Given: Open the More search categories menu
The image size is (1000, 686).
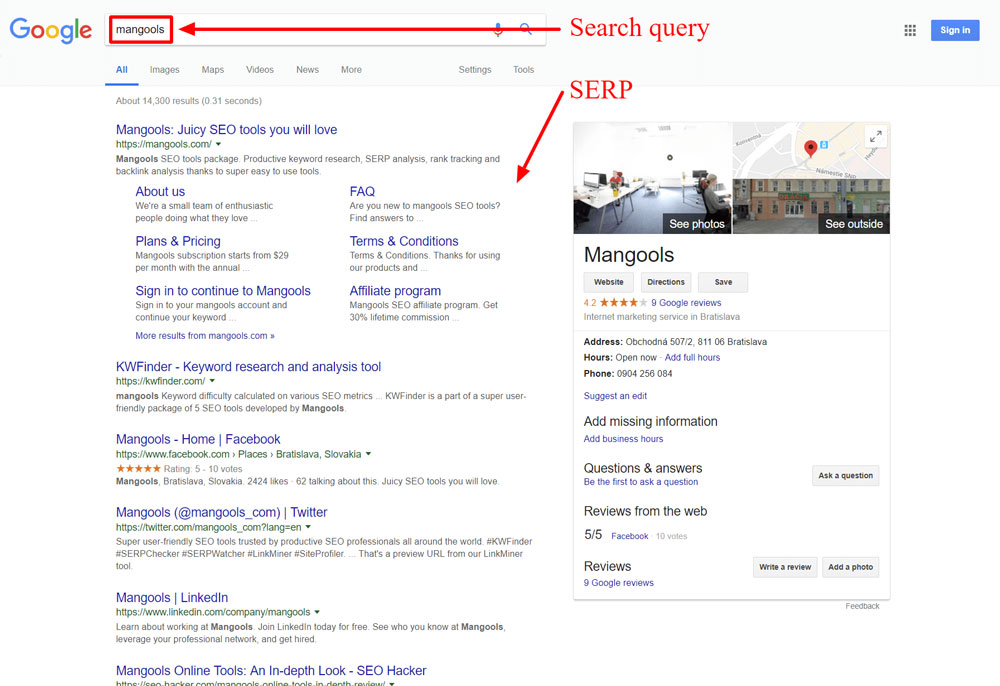Looking at the screenshot, I should tap(351, 70).
